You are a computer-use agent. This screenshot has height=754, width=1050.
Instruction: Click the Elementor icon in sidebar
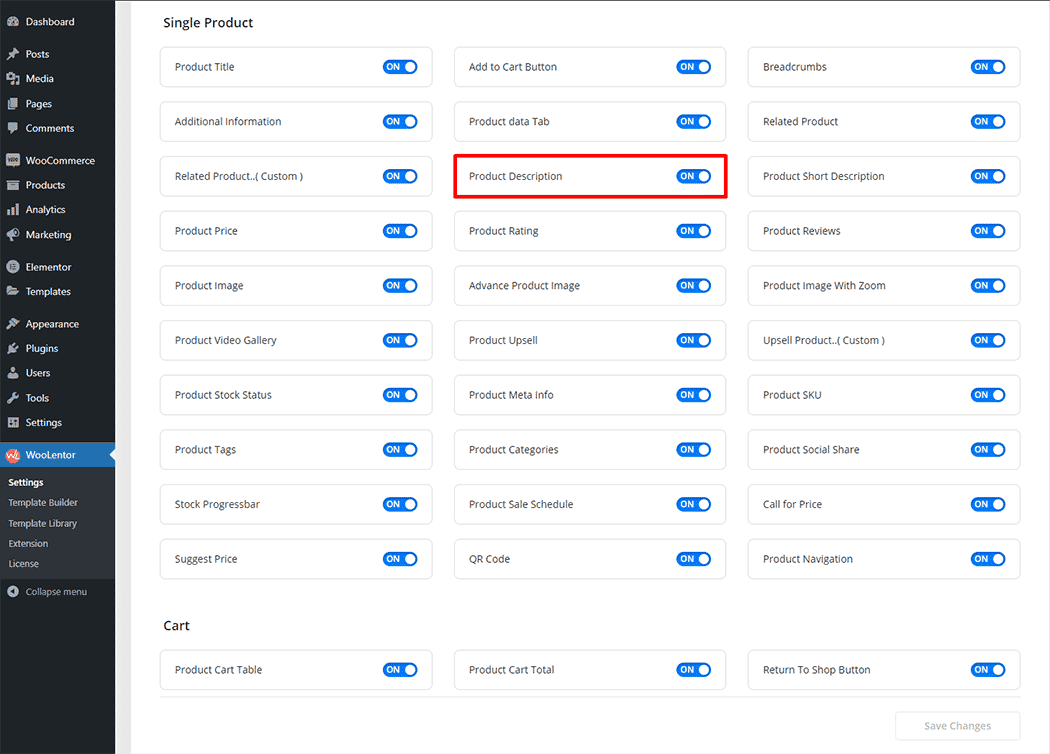pyautogui.click(x=12, y=267)
